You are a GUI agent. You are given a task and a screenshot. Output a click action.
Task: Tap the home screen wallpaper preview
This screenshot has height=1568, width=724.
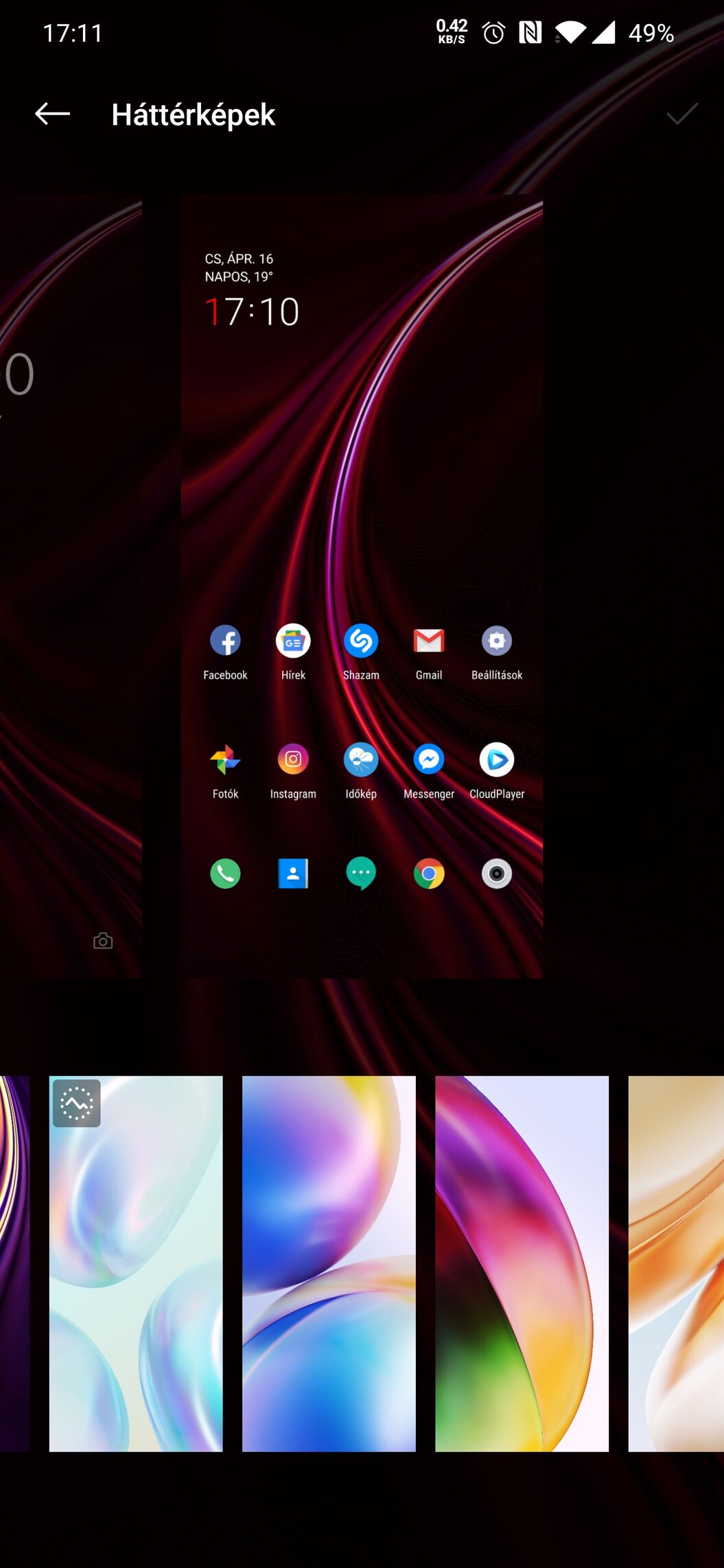[362, 586]
